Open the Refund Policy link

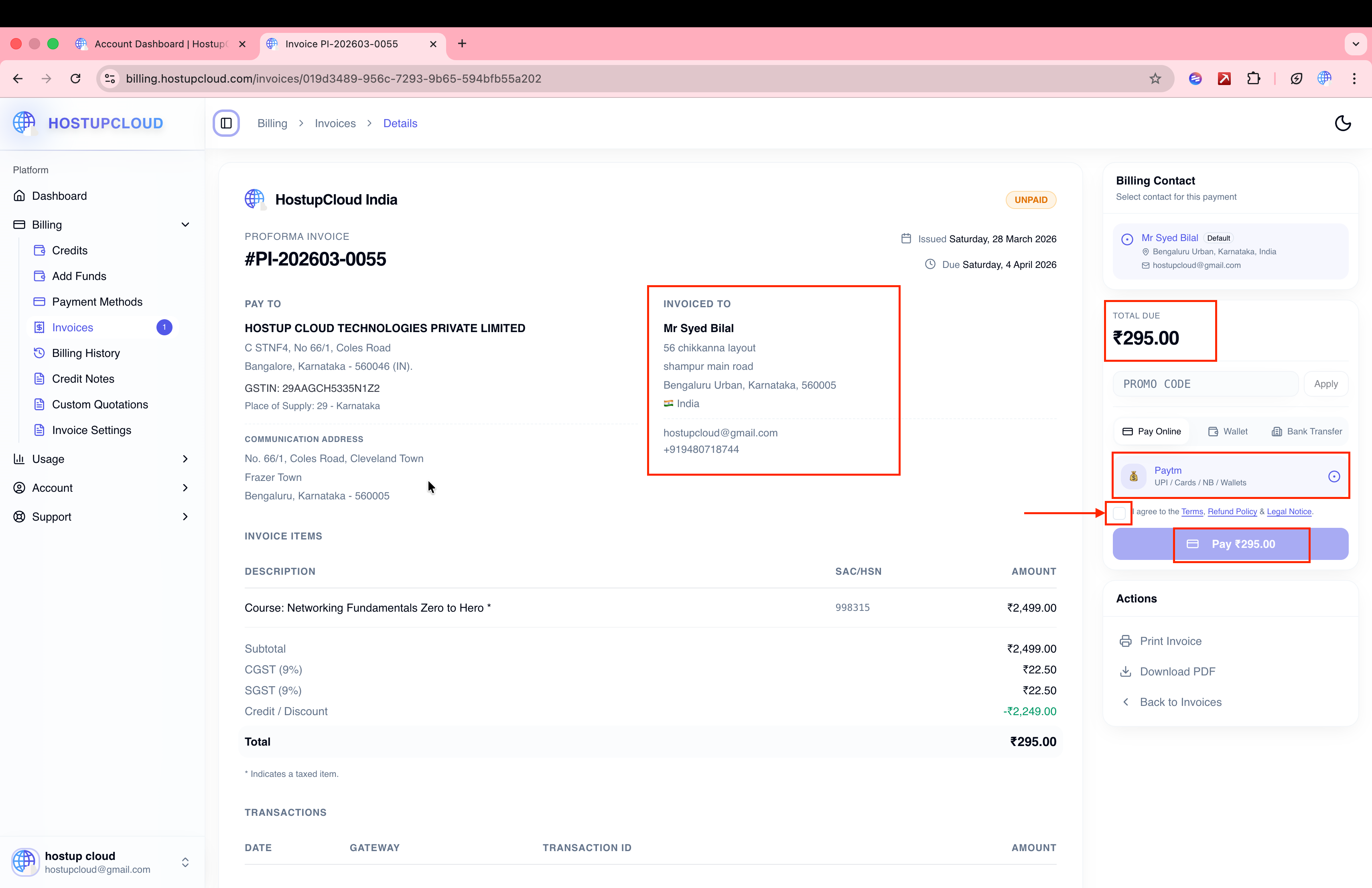coord(1232,512)
